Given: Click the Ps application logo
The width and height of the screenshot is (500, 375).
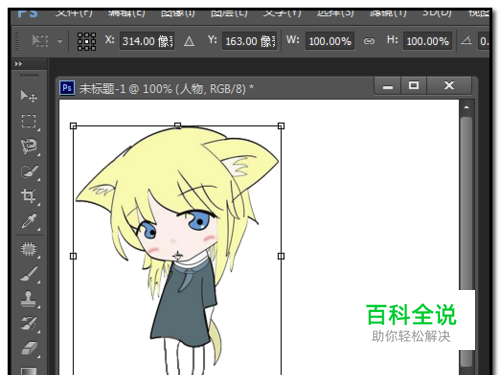Looking at the screenshot, I should point(27,13).
